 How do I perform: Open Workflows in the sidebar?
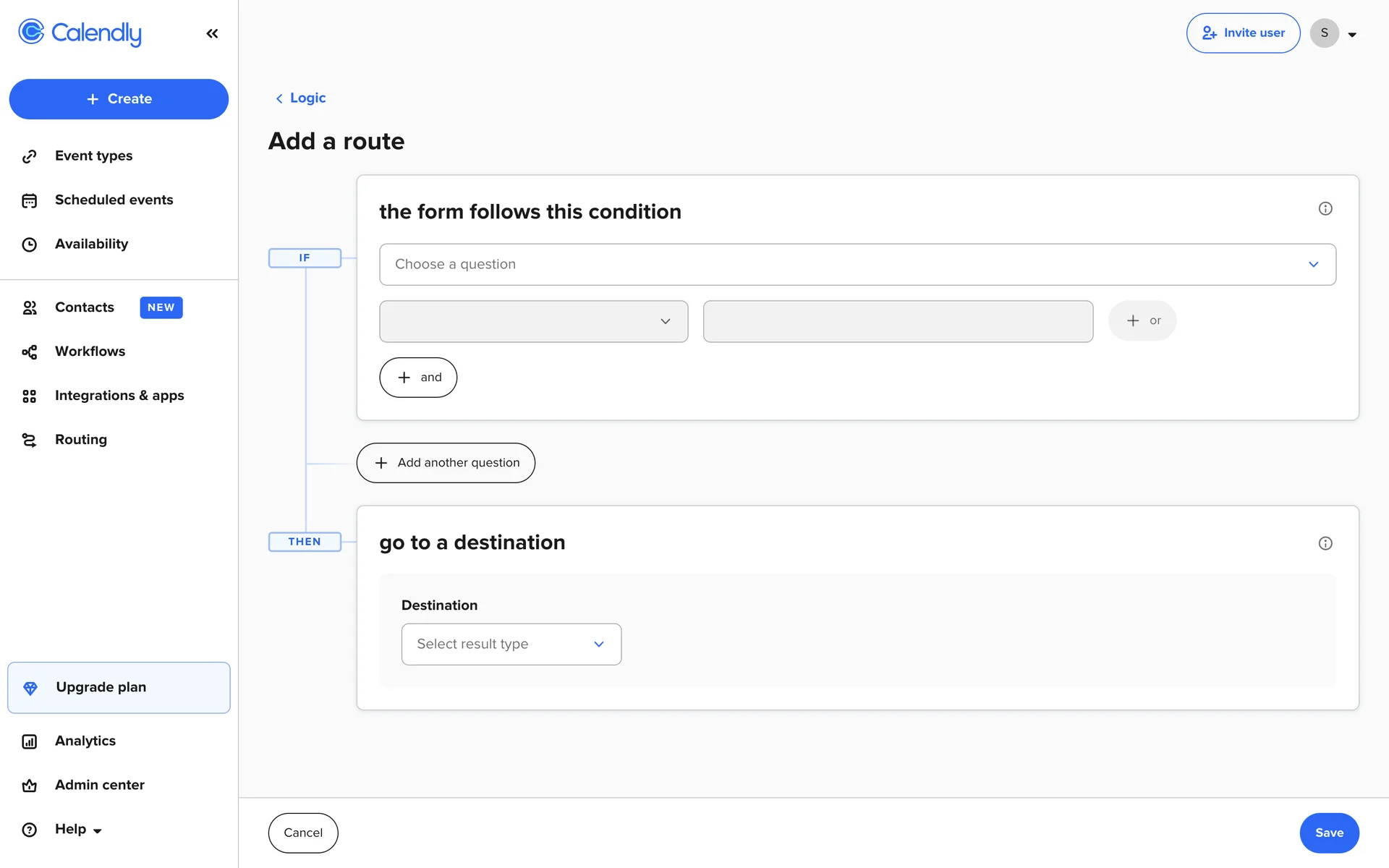point(90,352)
